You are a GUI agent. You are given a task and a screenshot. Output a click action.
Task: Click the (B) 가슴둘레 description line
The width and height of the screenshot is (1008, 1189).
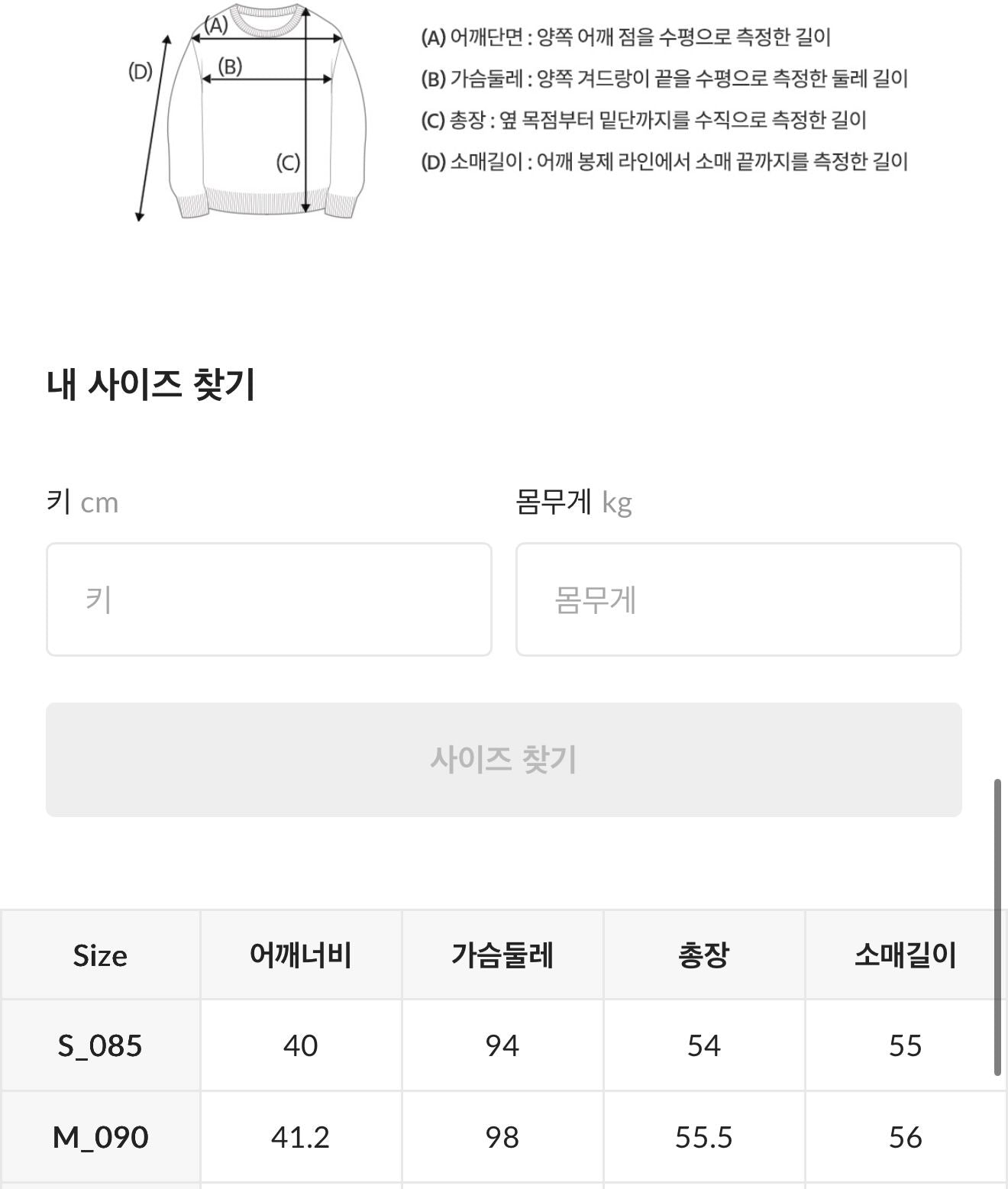[x=664, y=78]
